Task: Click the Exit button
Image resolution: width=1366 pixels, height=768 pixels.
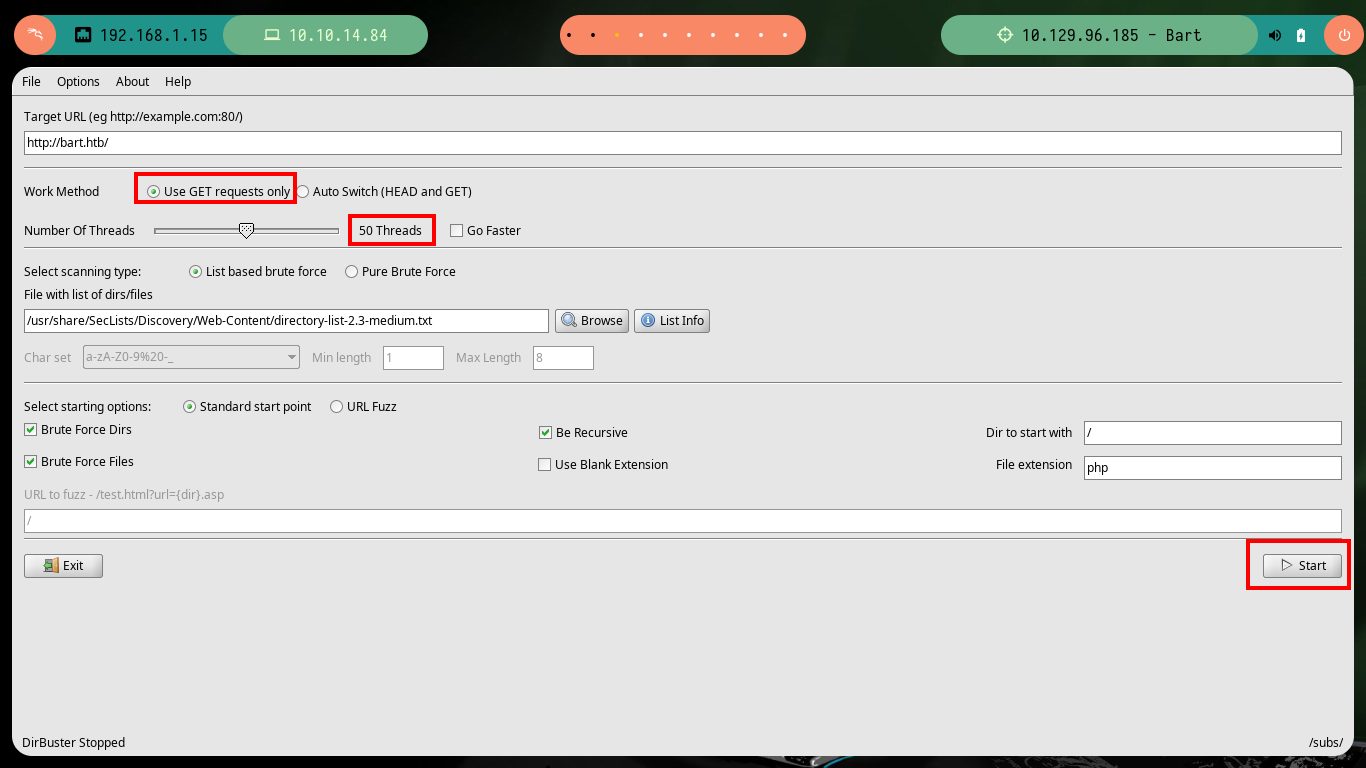Action: 63,565
